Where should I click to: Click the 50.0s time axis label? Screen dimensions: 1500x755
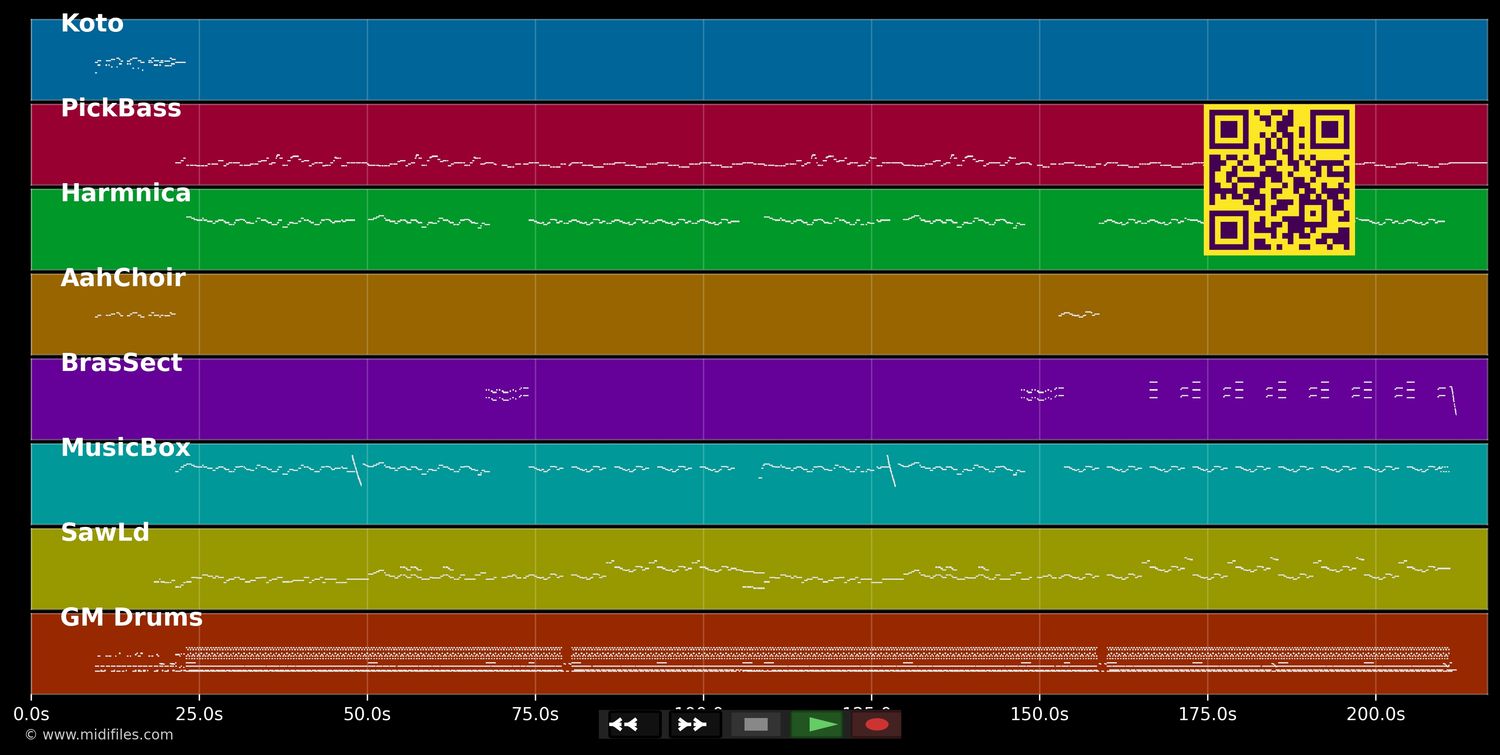367,715
